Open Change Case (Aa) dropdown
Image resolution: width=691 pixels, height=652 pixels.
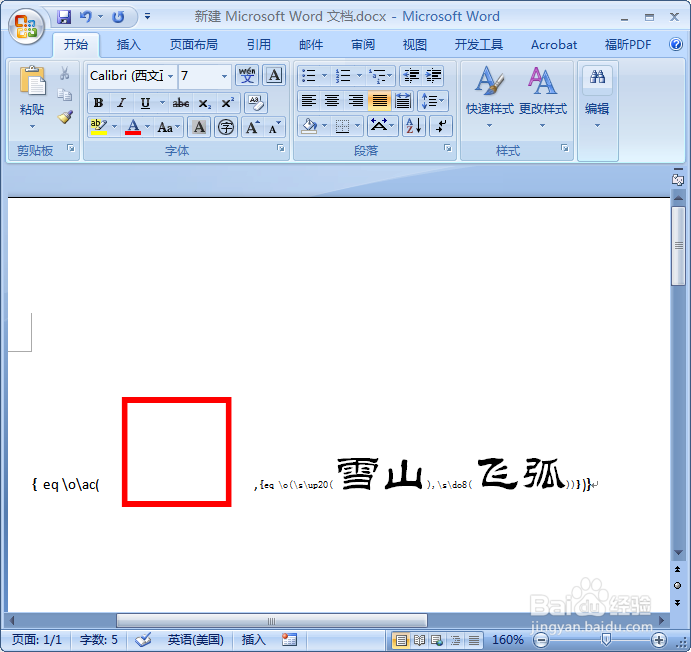(x=169, y=127)
